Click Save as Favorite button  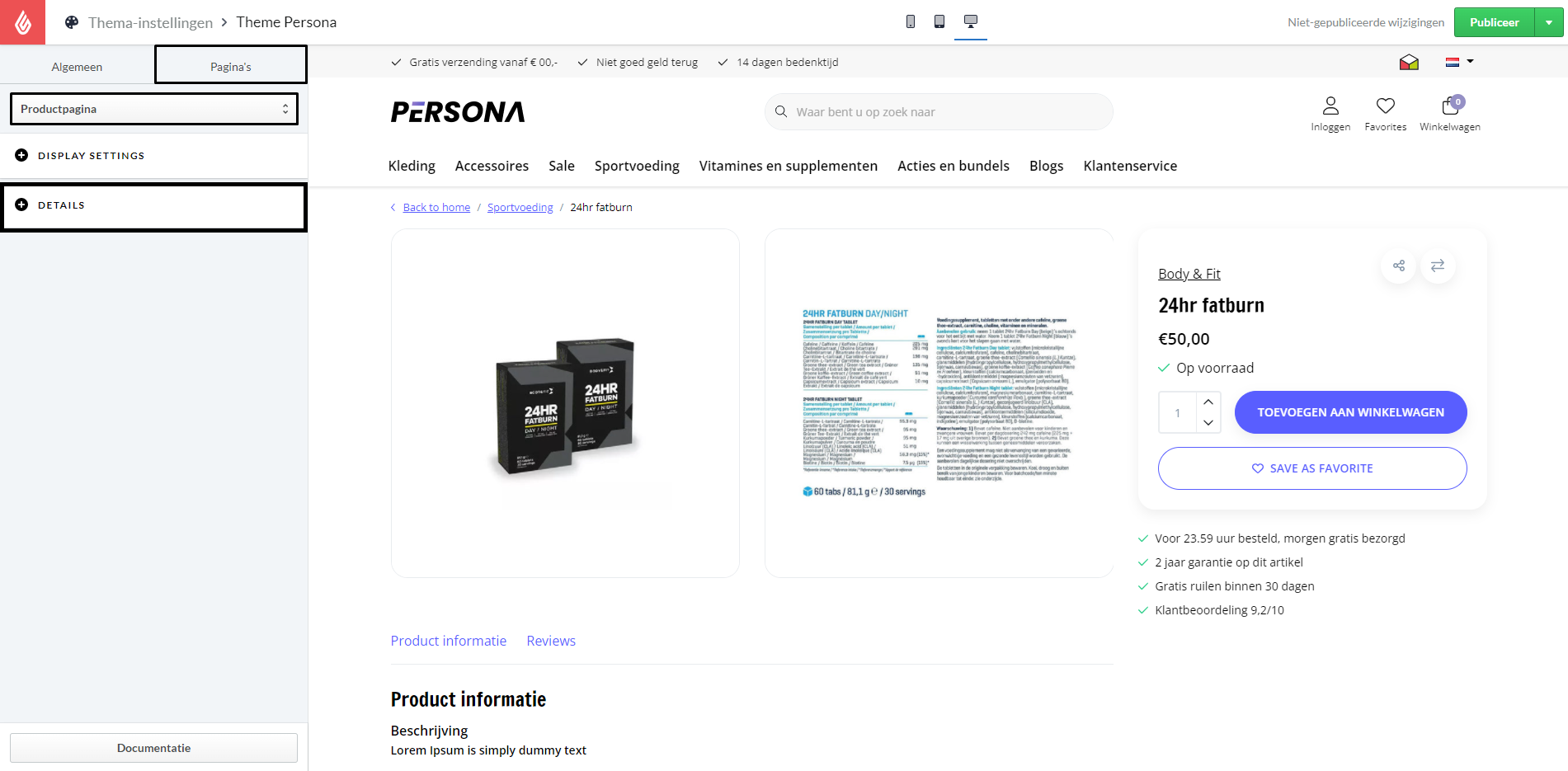(1312, 468)
